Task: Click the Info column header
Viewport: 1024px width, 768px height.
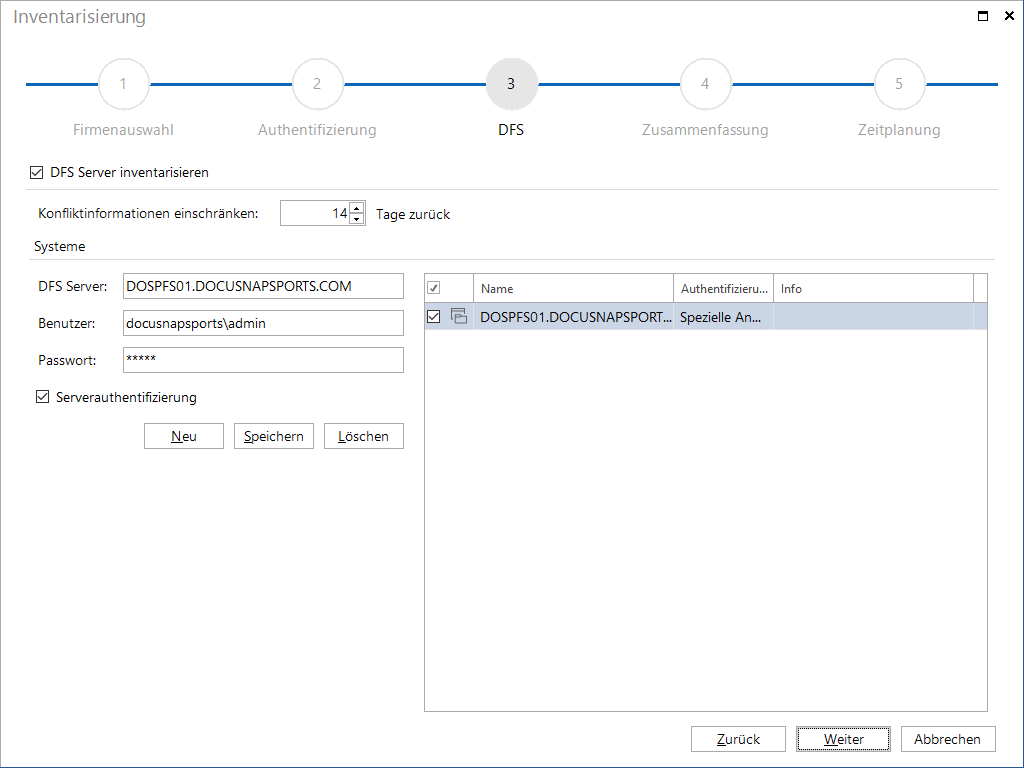Action: pos(873,288)
